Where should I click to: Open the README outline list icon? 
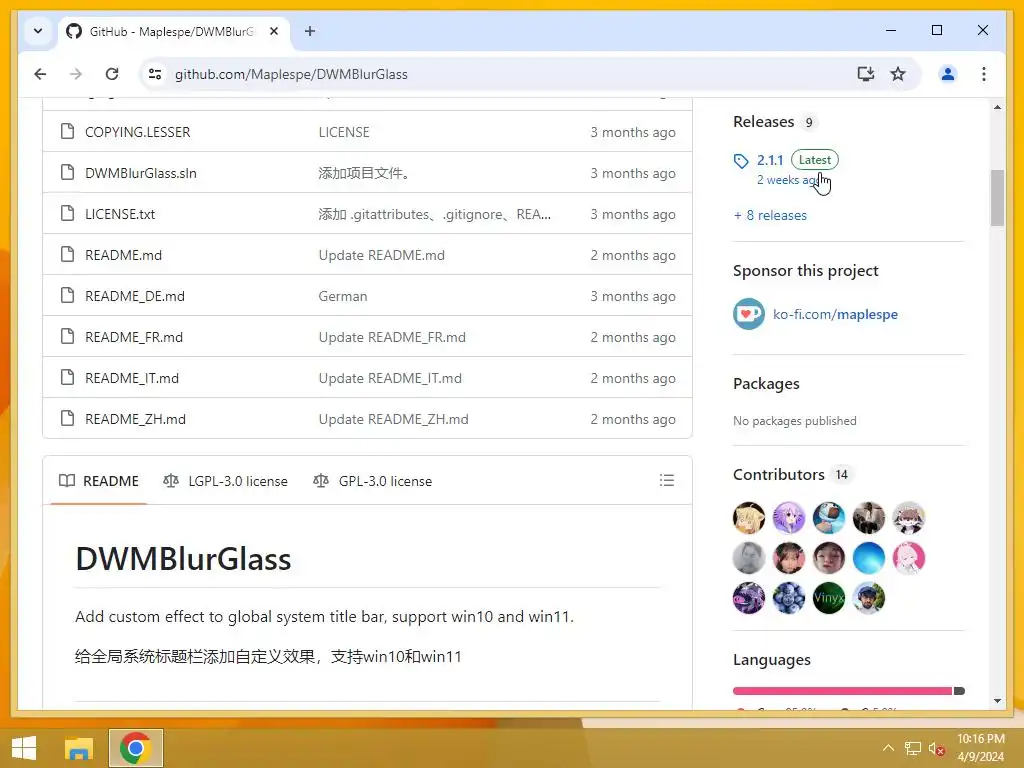click(667, 481)
